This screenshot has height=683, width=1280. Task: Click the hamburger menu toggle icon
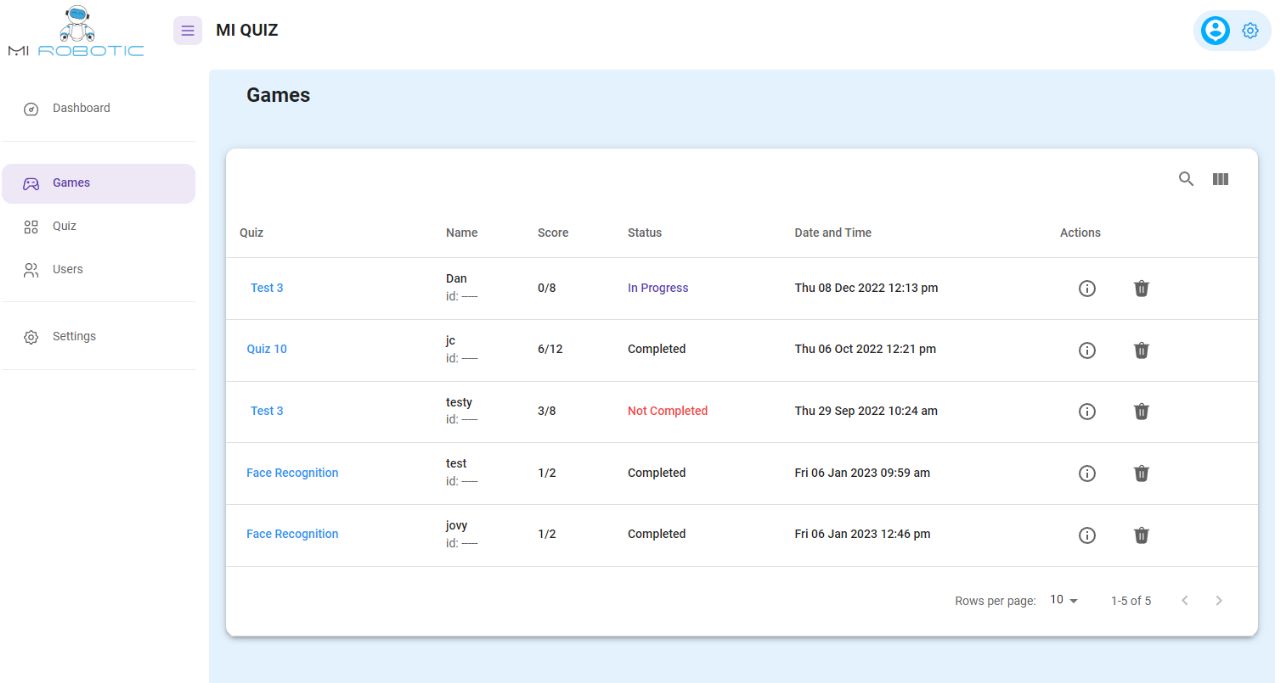tap(187, 30)
